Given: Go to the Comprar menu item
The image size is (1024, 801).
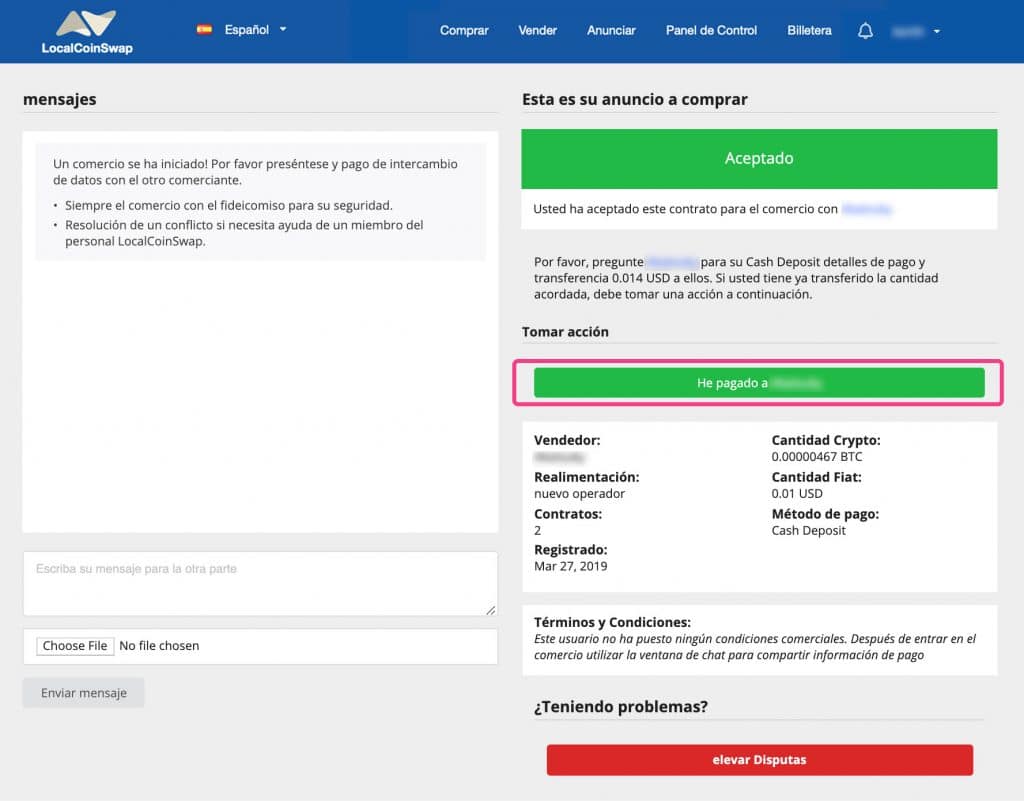Looking at the screenshot, I should [464, 31].
